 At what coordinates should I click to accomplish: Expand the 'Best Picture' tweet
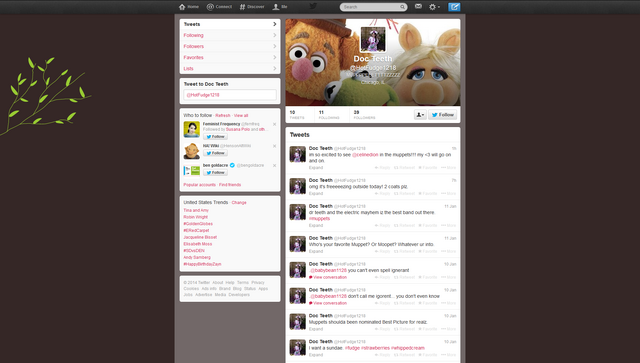(316, 329)
